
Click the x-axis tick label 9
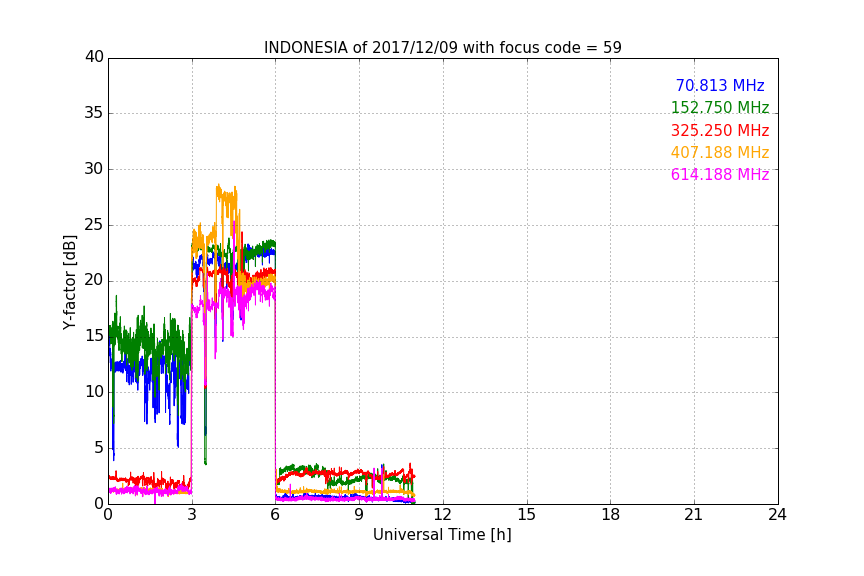click(359, 515)
